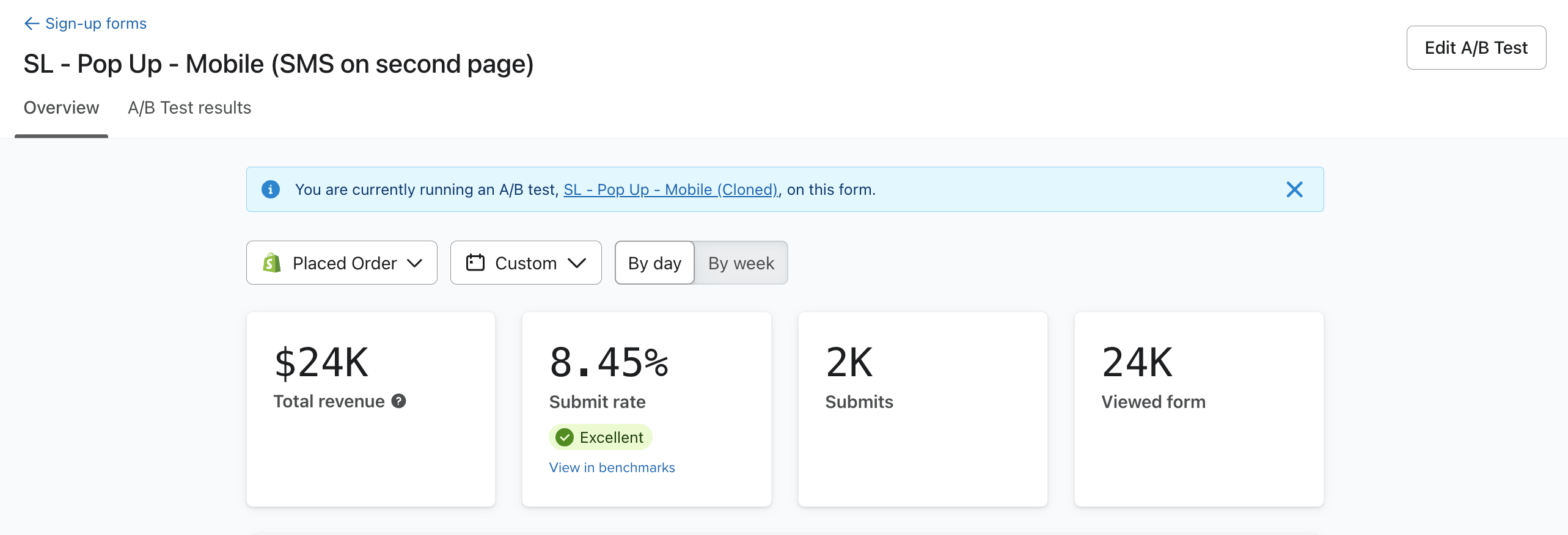The width and height of the screenshot is (1568, 535).
Task: Open the Custom date range dropdown
Action: [576, 263]
